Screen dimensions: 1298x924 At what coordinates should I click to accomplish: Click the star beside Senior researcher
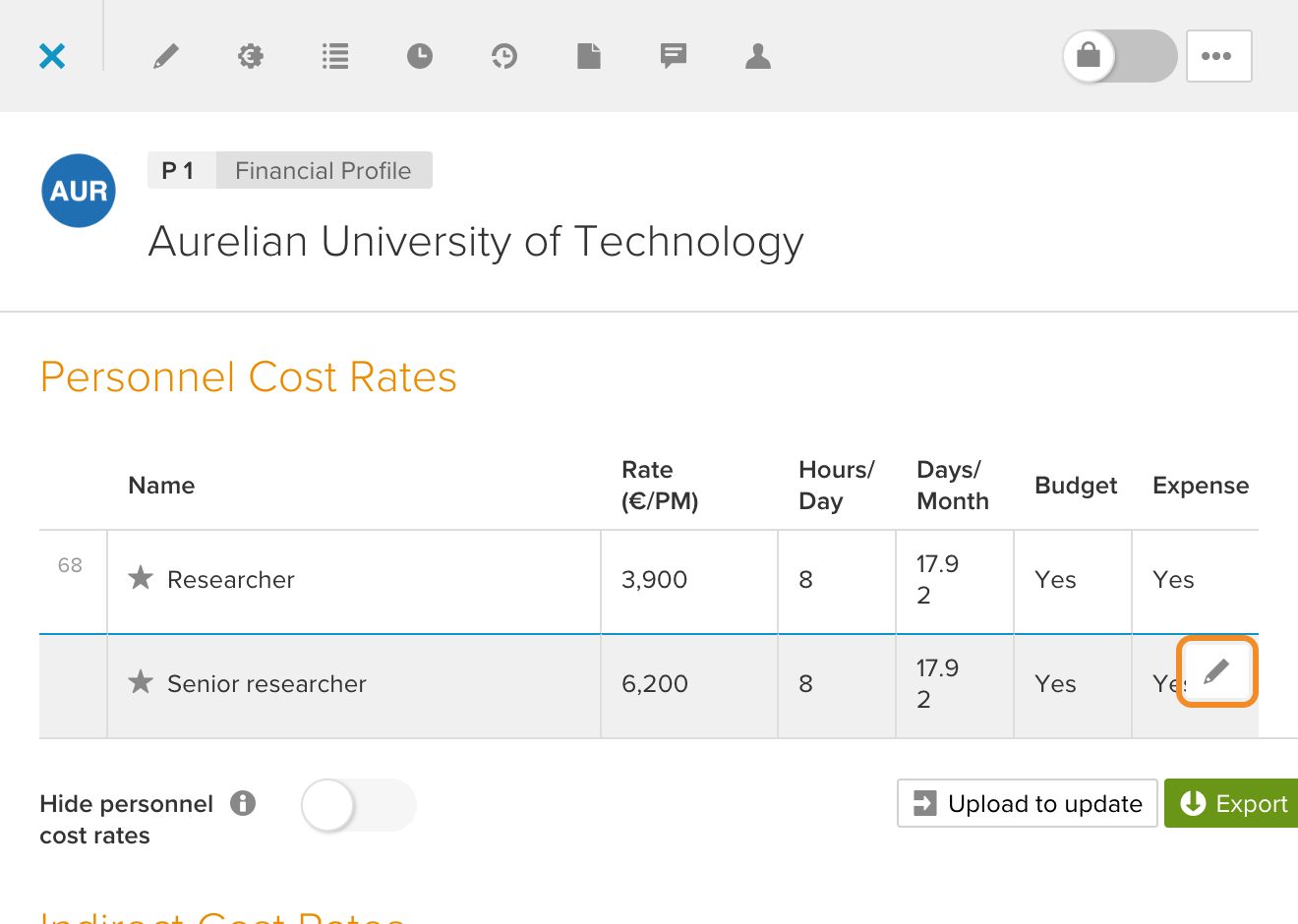141,682
